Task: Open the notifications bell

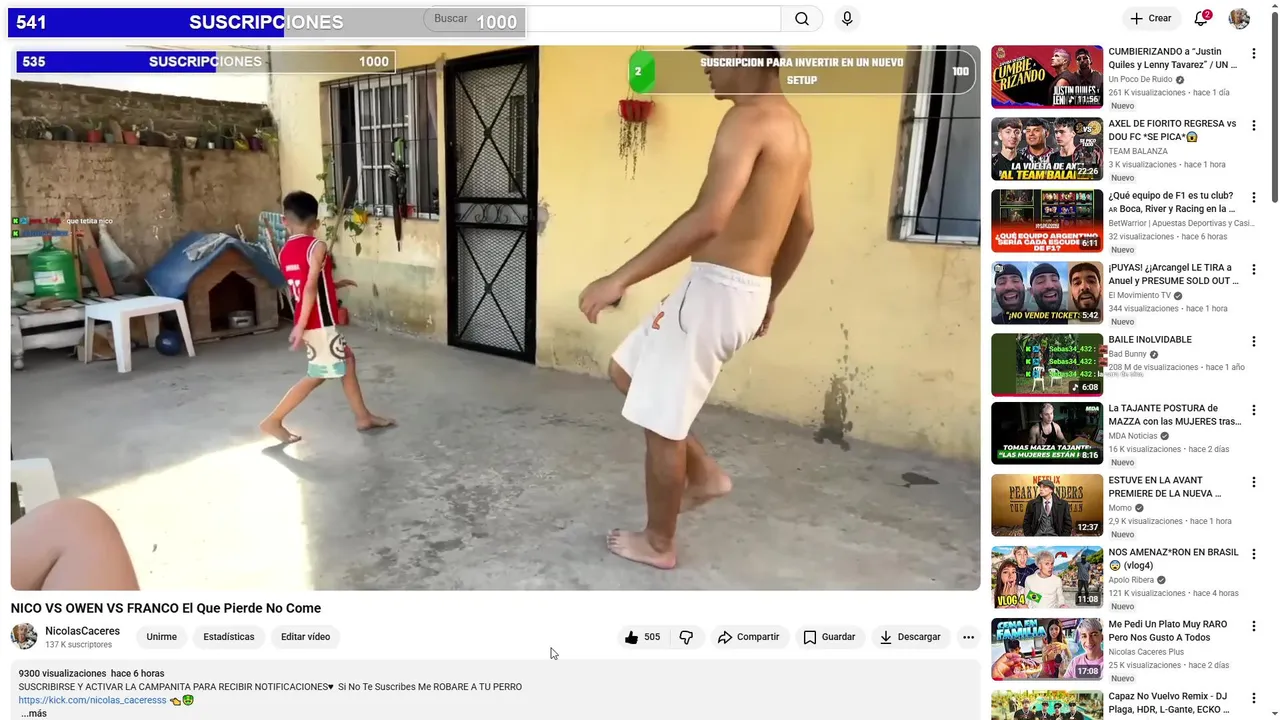Action: pyautogui.click(x=1201, y=19)
